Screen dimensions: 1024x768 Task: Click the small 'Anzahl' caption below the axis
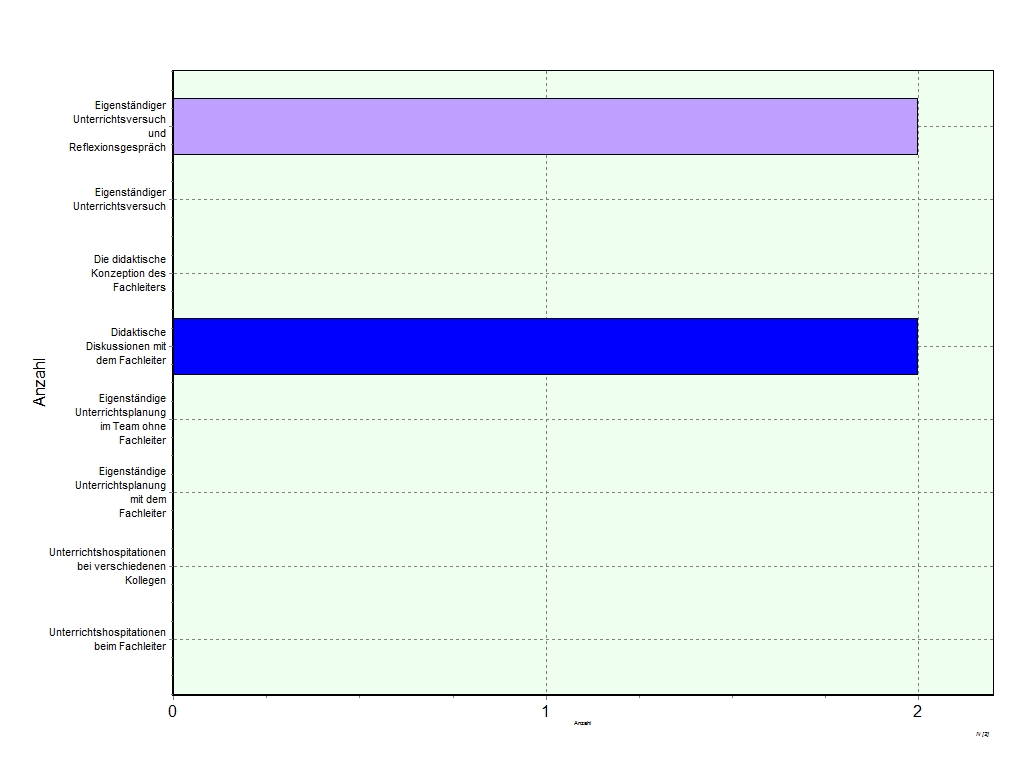(x=582, y=724)
